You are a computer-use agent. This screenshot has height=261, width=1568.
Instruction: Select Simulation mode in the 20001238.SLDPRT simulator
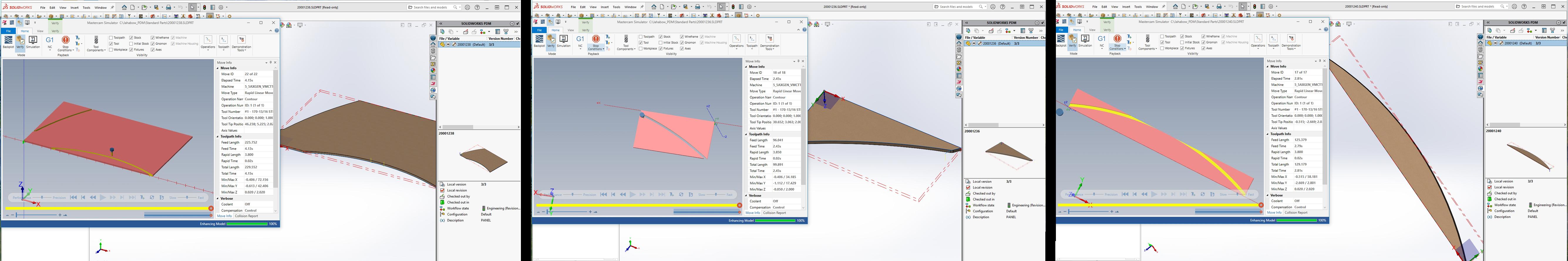tap(33, 42)
